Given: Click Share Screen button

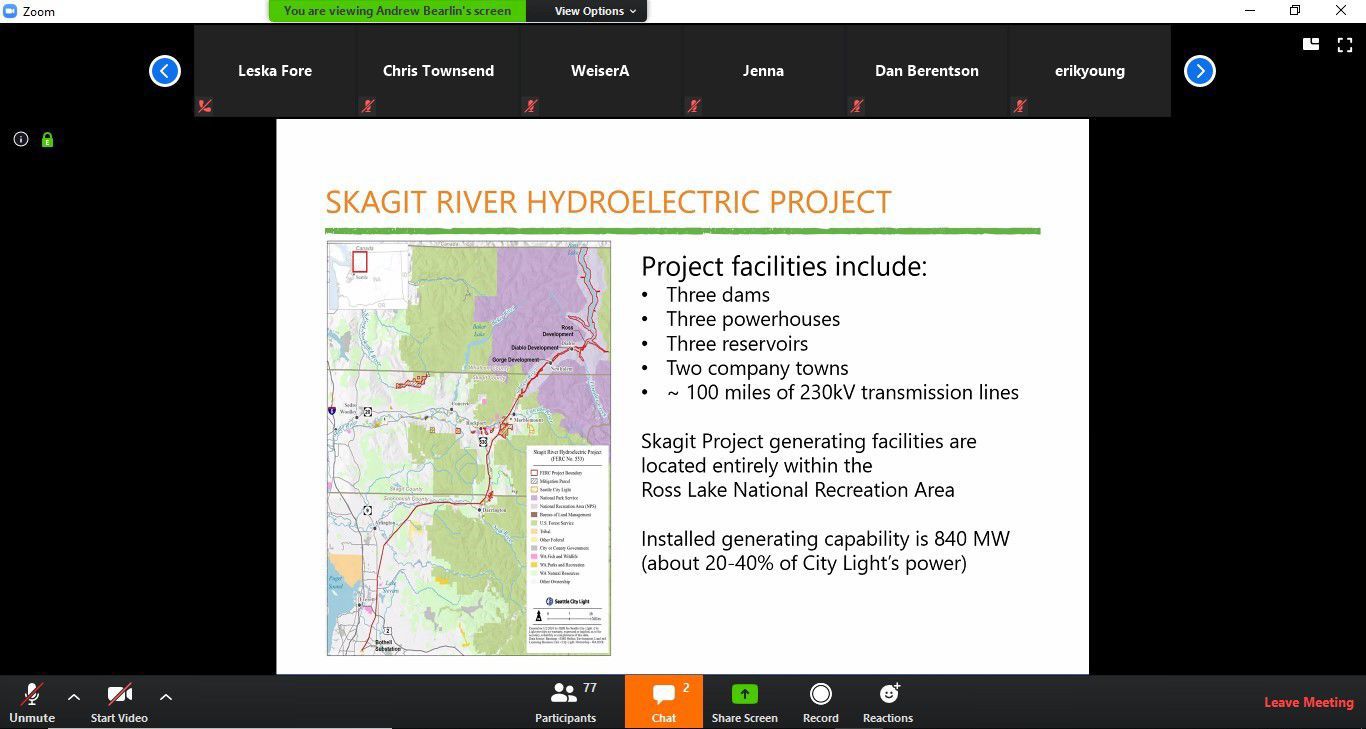Looking at the screenshot, I should pos(745,702).
